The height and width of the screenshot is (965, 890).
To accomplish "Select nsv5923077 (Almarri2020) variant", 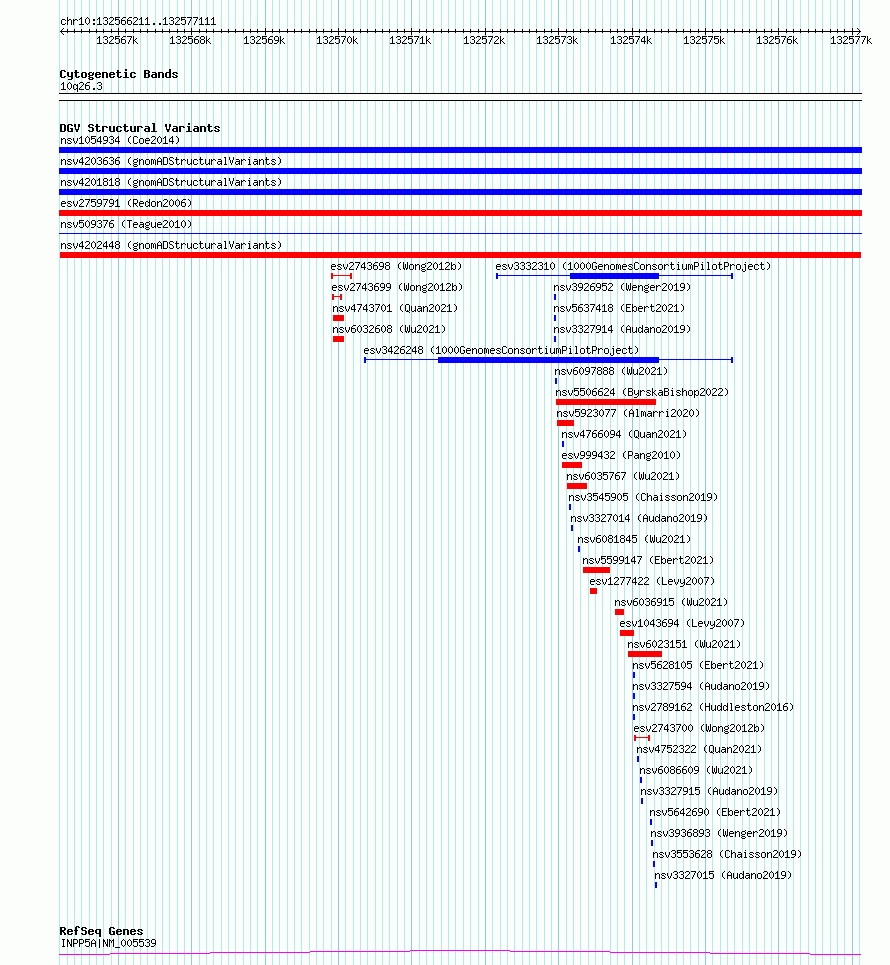I will (x=628, y=413).
